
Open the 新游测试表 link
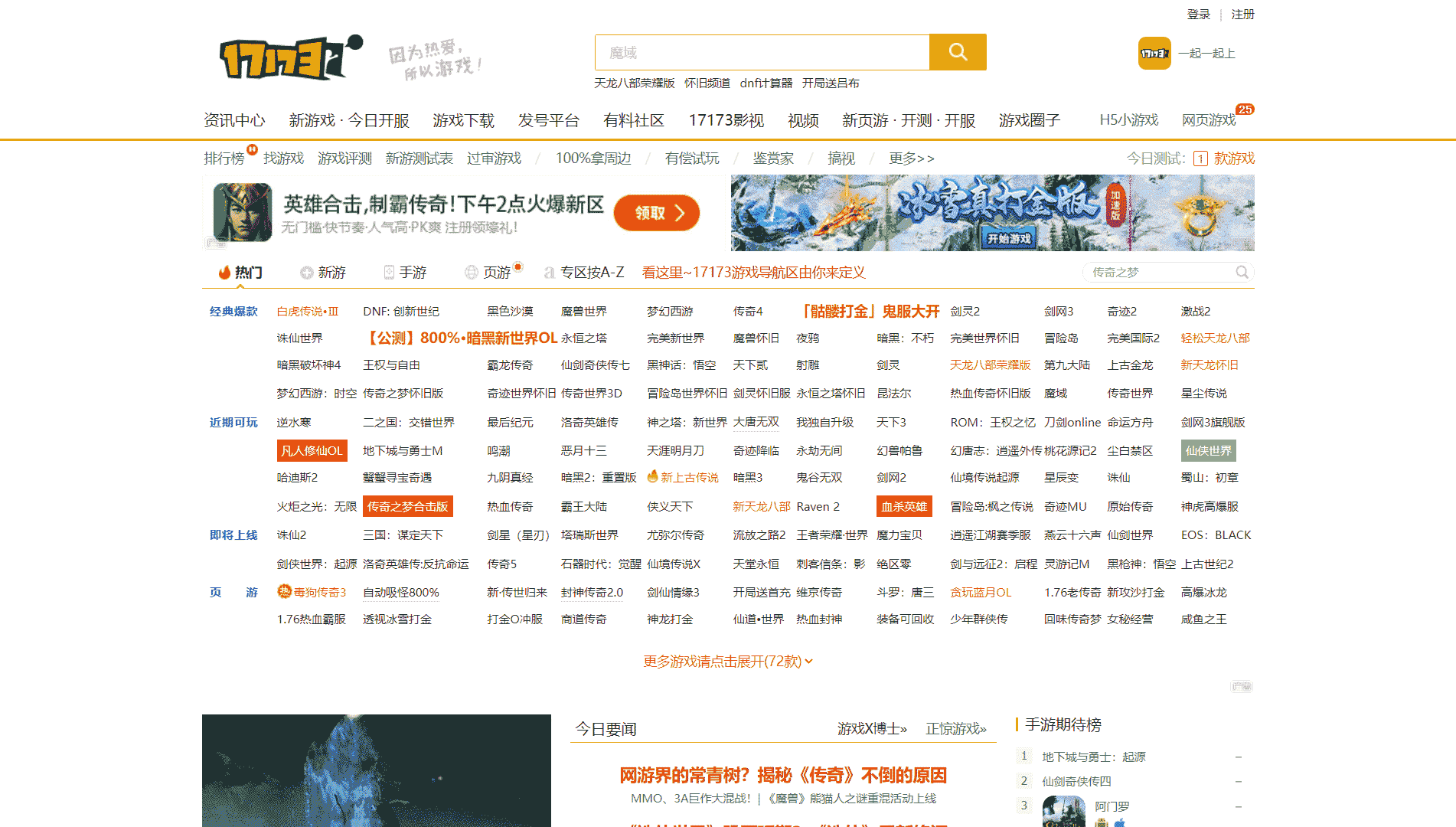tap(419, 159)
